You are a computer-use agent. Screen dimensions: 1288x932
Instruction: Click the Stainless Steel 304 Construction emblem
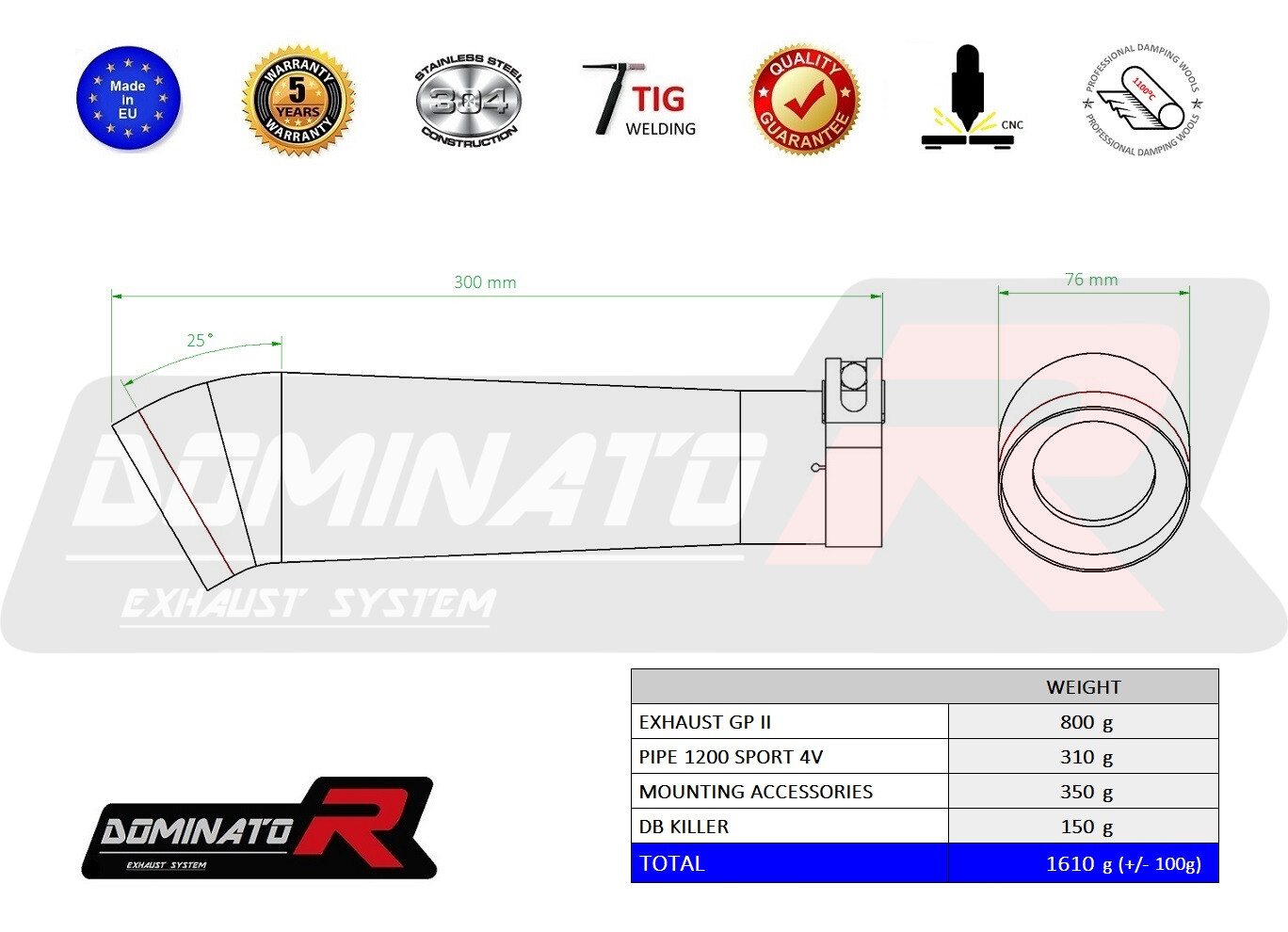[x=468, y=100]
